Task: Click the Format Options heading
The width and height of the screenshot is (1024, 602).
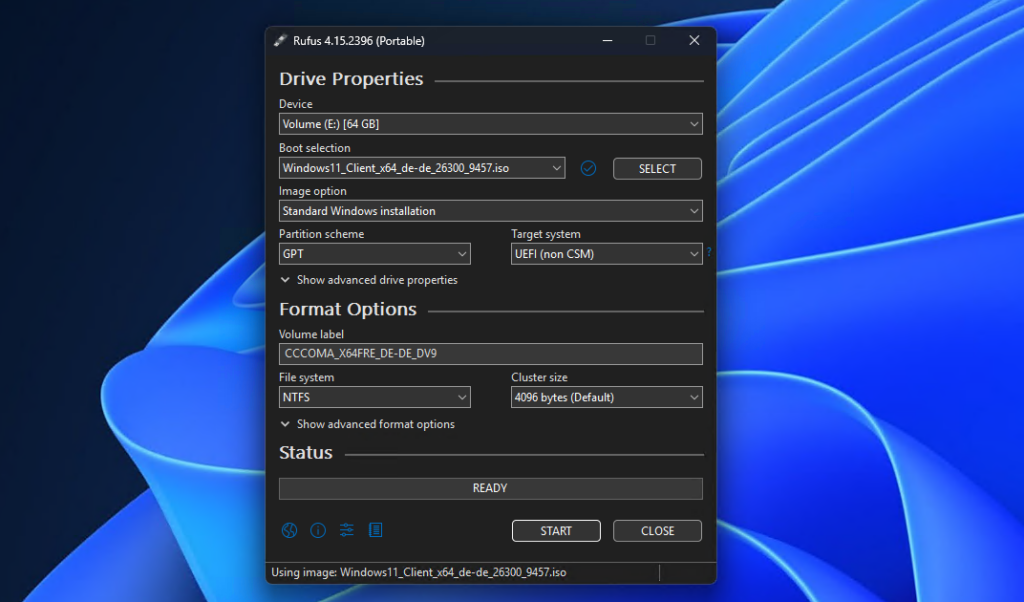Action: (347, 309)
